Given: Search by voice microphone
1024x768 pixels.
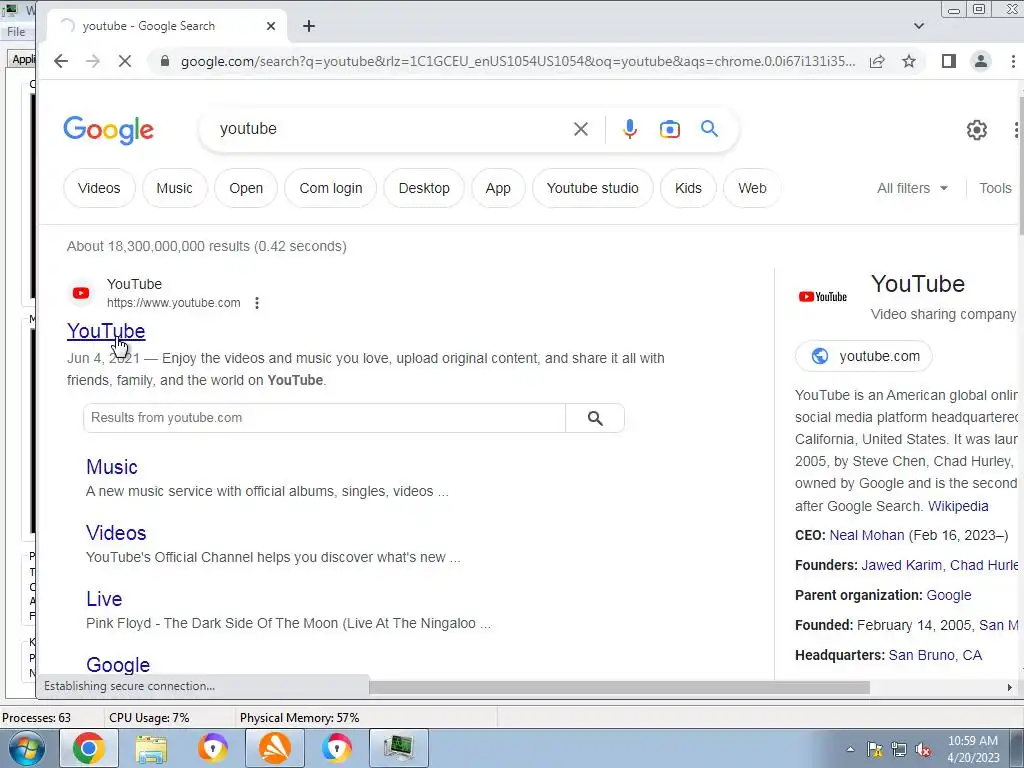Looking at the screenshot, I should point(630,129).
